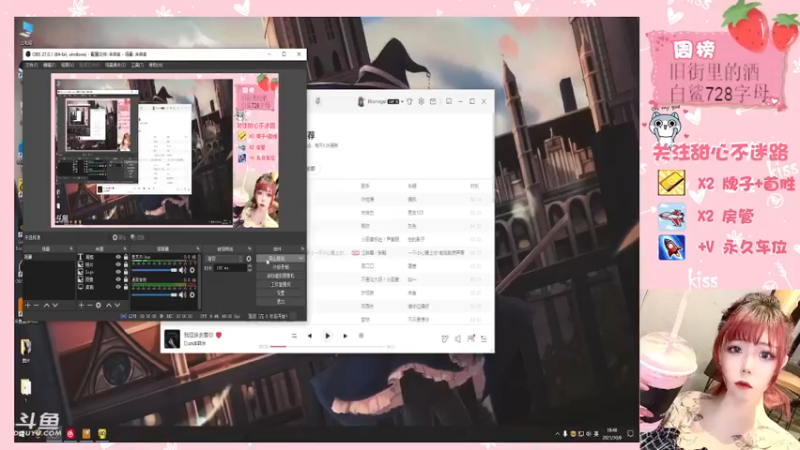The height and width of the screenshot is (450, 800).
Task: Open the user account dropdown in music player
Action: click(403, 101)
